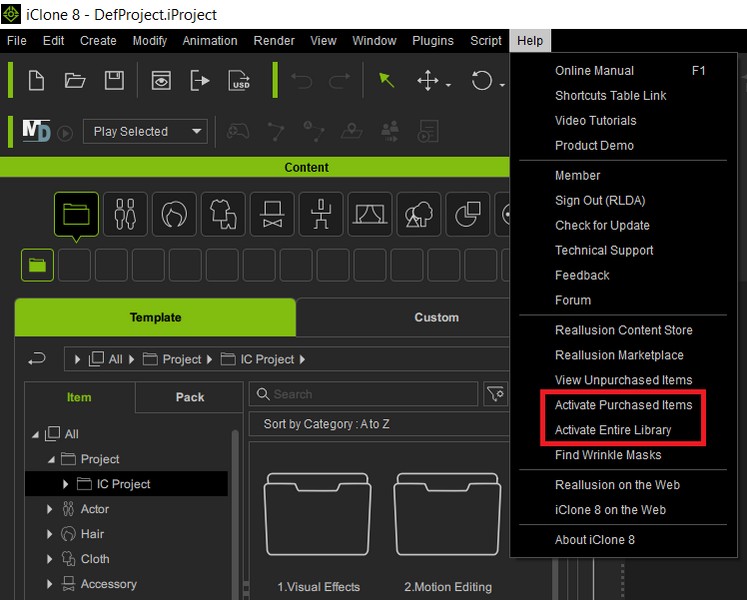Click the waypoint path icon
Screen dimensions: 747x600
pyautogui.click(x=276, y=132)
